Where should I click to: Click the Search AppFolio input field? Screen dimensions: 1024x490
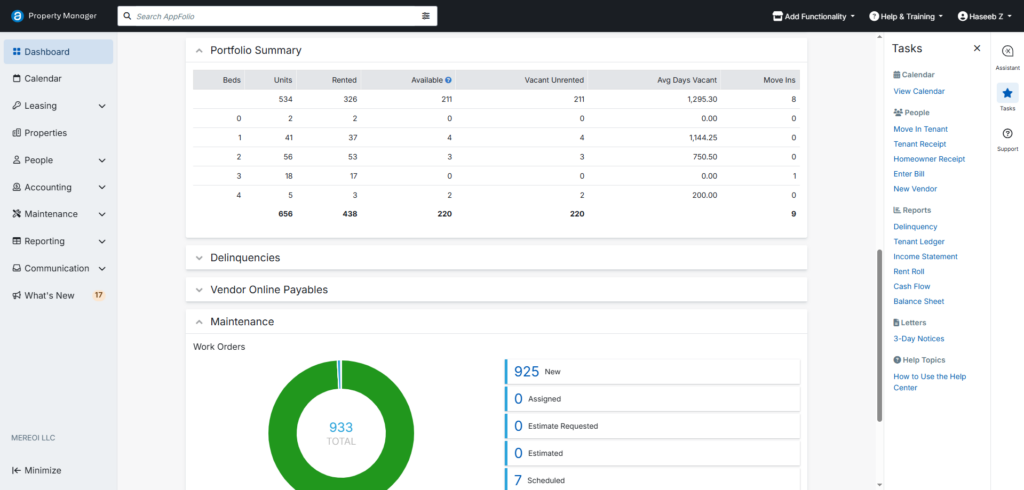[x=277, y=16]
